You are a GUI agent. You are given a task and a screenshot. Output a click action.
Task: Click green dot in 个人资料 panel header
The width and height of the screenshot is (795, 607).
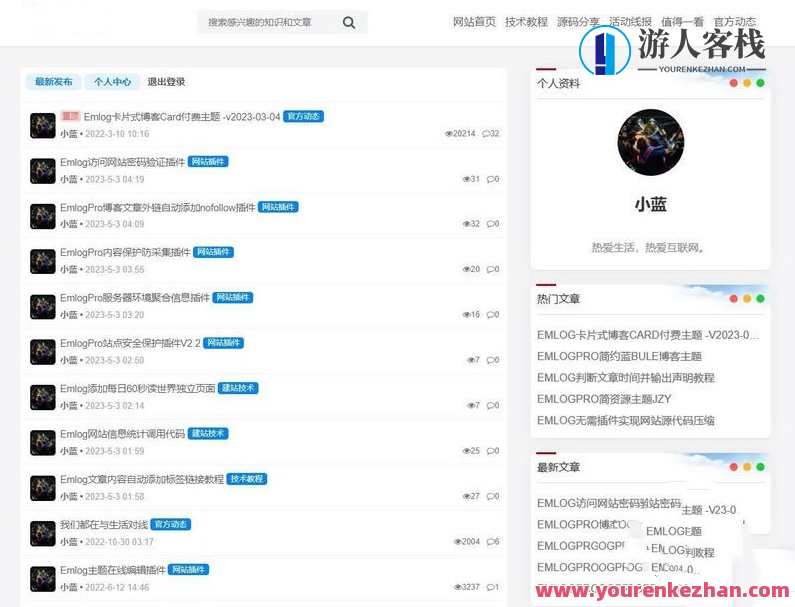tap(761, 83)
